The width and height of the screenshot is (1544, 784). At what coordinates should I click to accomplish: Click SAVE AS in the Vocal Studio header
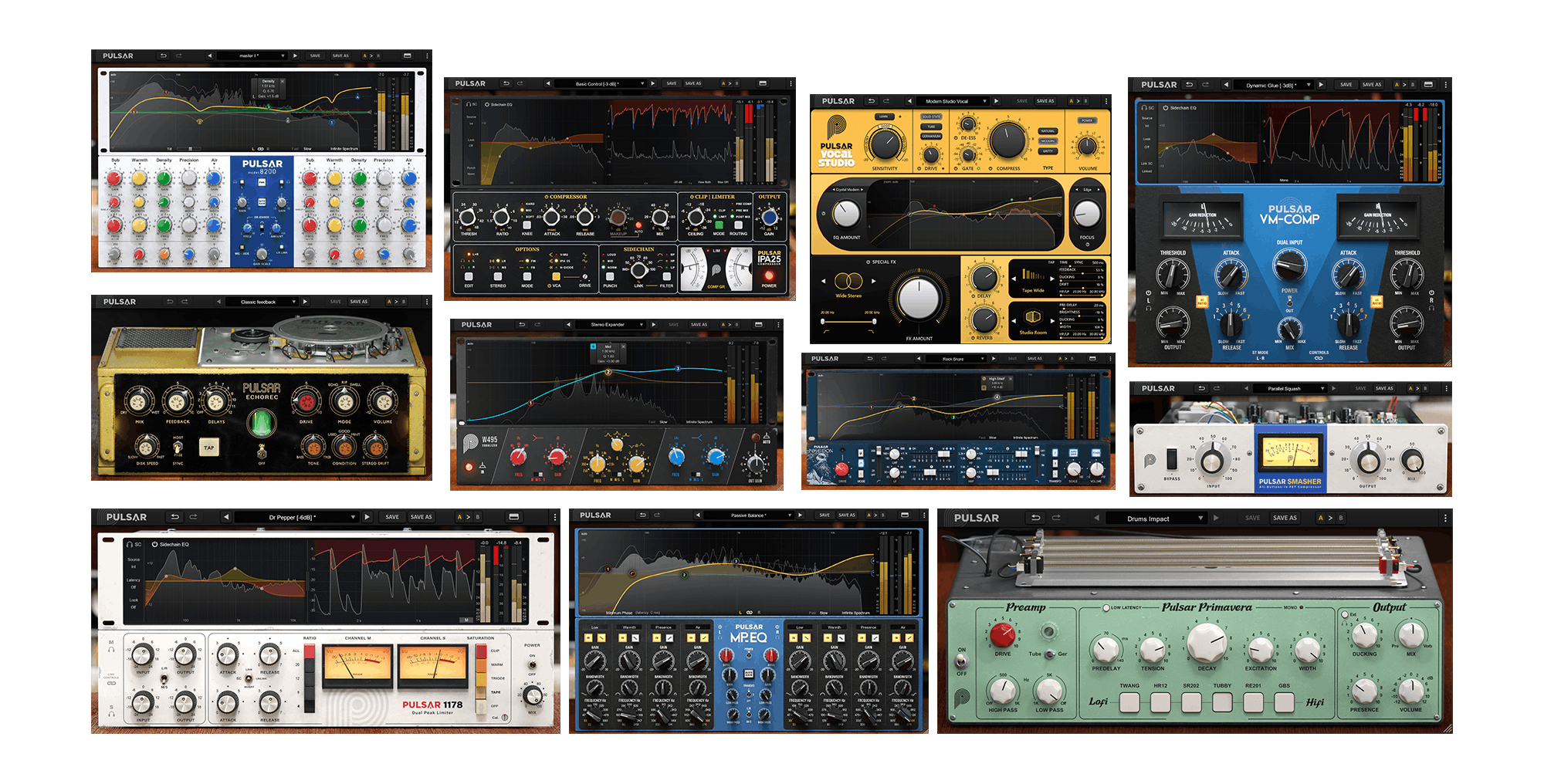point(1045,101)
